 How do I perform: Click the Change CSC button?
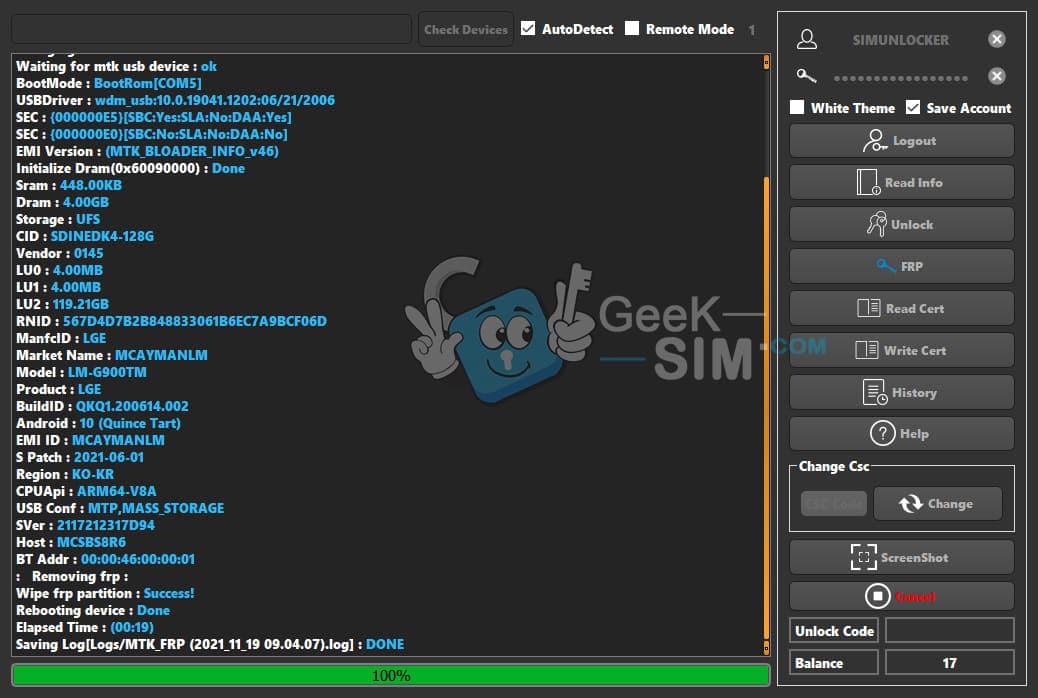pyautogui.click(x=937, y=503)
